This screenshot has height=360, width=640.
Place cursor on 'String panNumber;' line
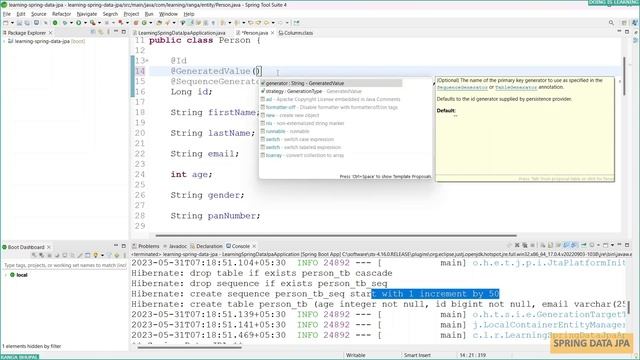coord(215,216)
